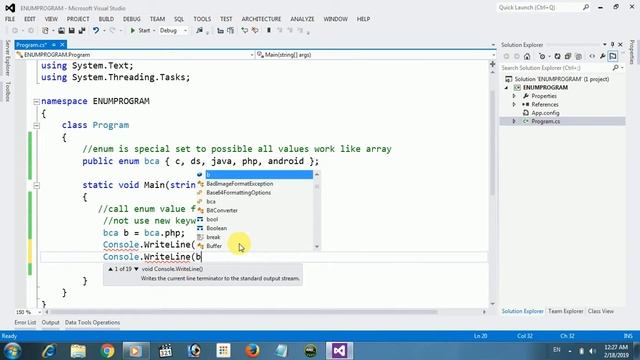Open Firefox from the taskbar
This screenshot has width=640, height=360.
pos(252,351)
